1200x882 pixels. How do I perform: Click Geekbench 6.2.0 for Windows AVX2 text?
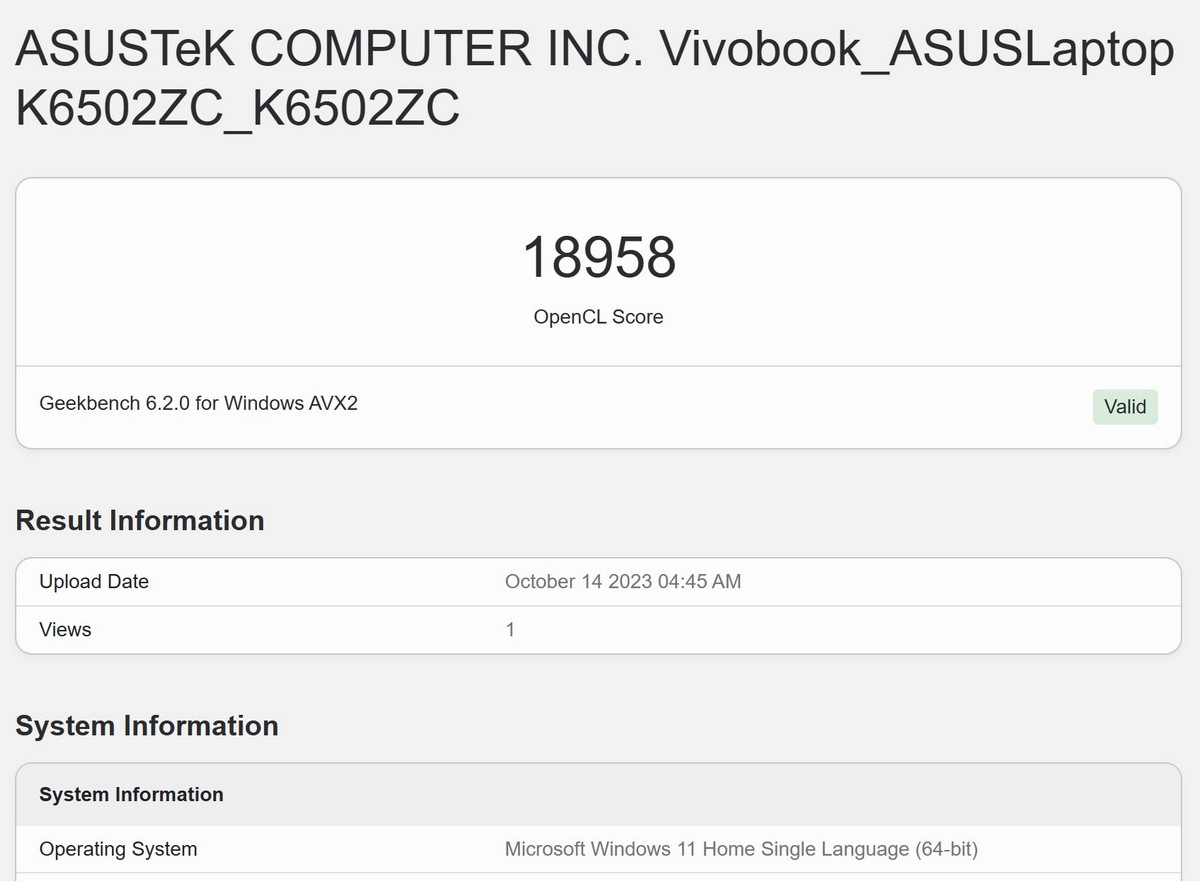pos(199,404)
